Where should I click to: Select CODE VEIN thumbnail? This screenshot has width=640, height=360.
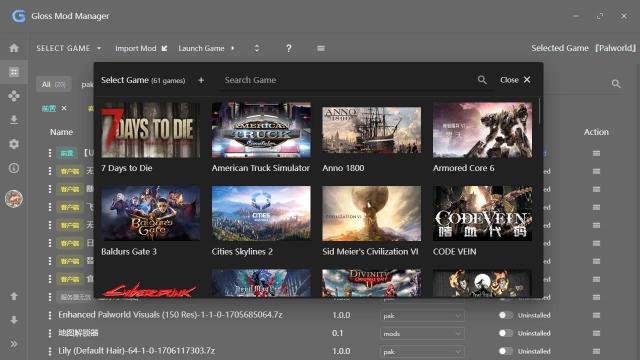(482, 213)
